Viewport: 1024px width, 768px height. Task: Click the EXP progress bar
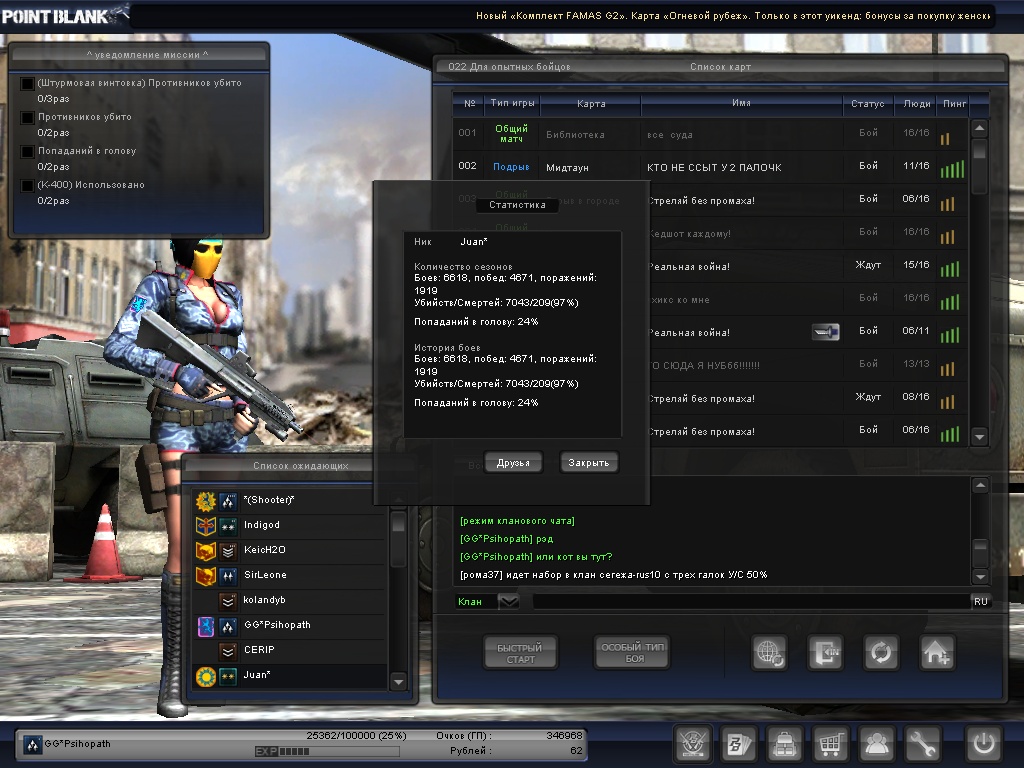tap(327, 751)
